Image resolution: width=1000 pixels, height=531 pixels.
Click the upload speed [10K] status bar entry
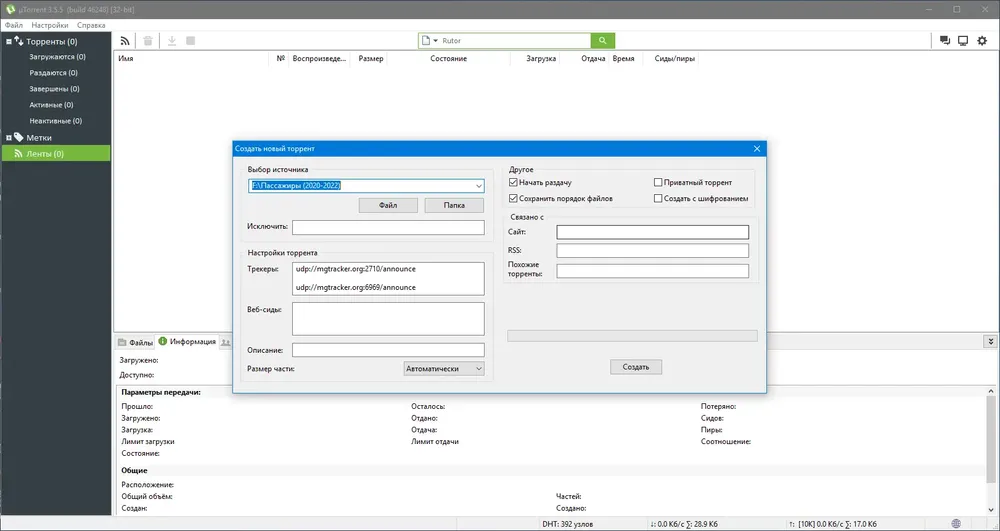(x=832, y=524)
